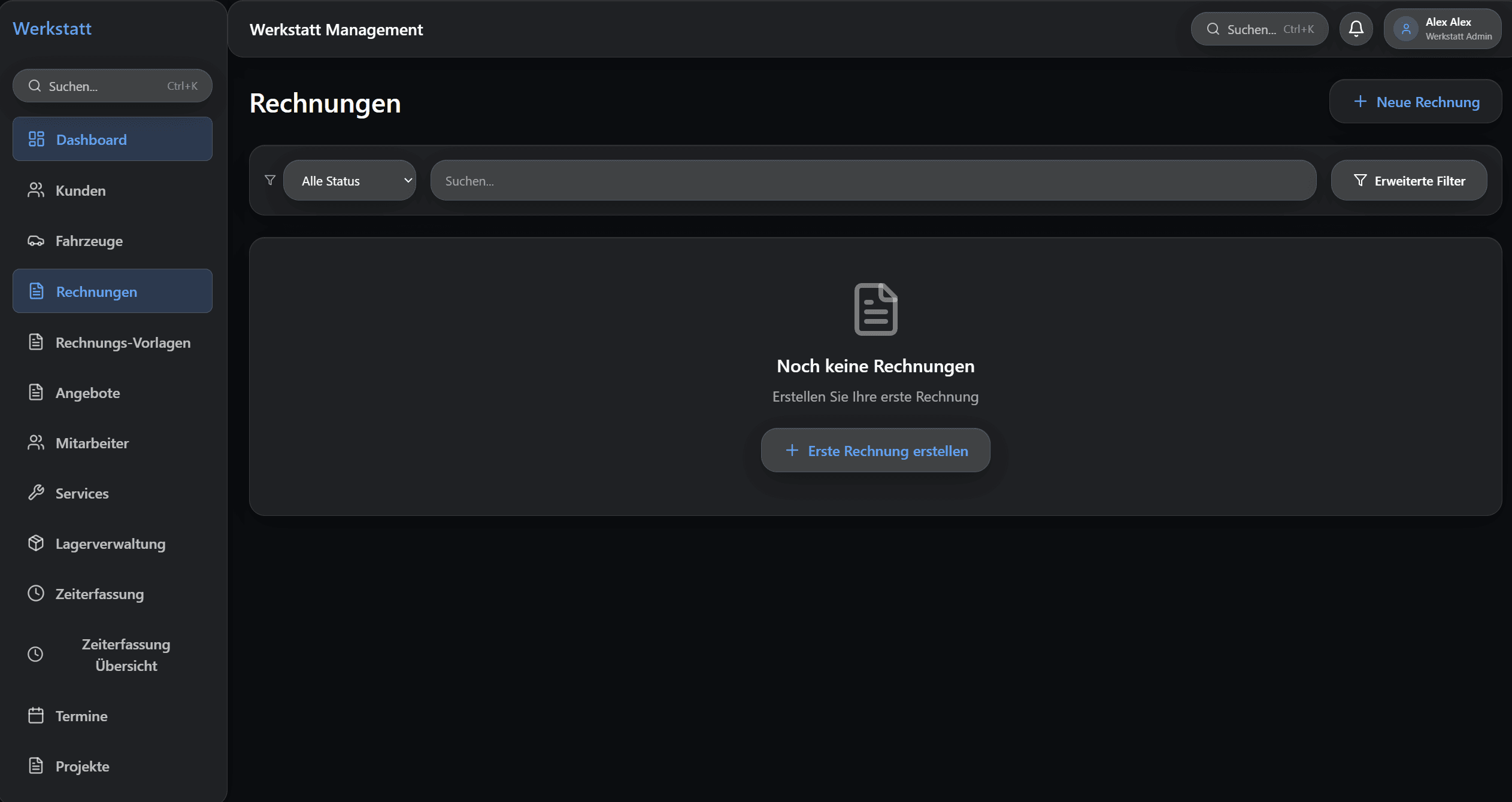This screenshot has width=1512, height=802.
Task: Click the Services wrench icon
Action: (36, 493)
